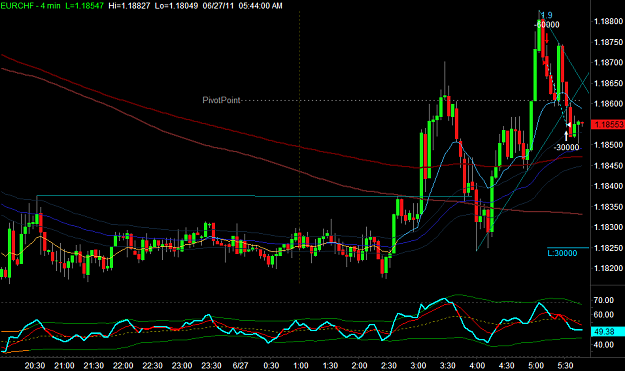Click the 1.18350 price axis label
Screen dimensions: 625x371
(x=608, y=207)
